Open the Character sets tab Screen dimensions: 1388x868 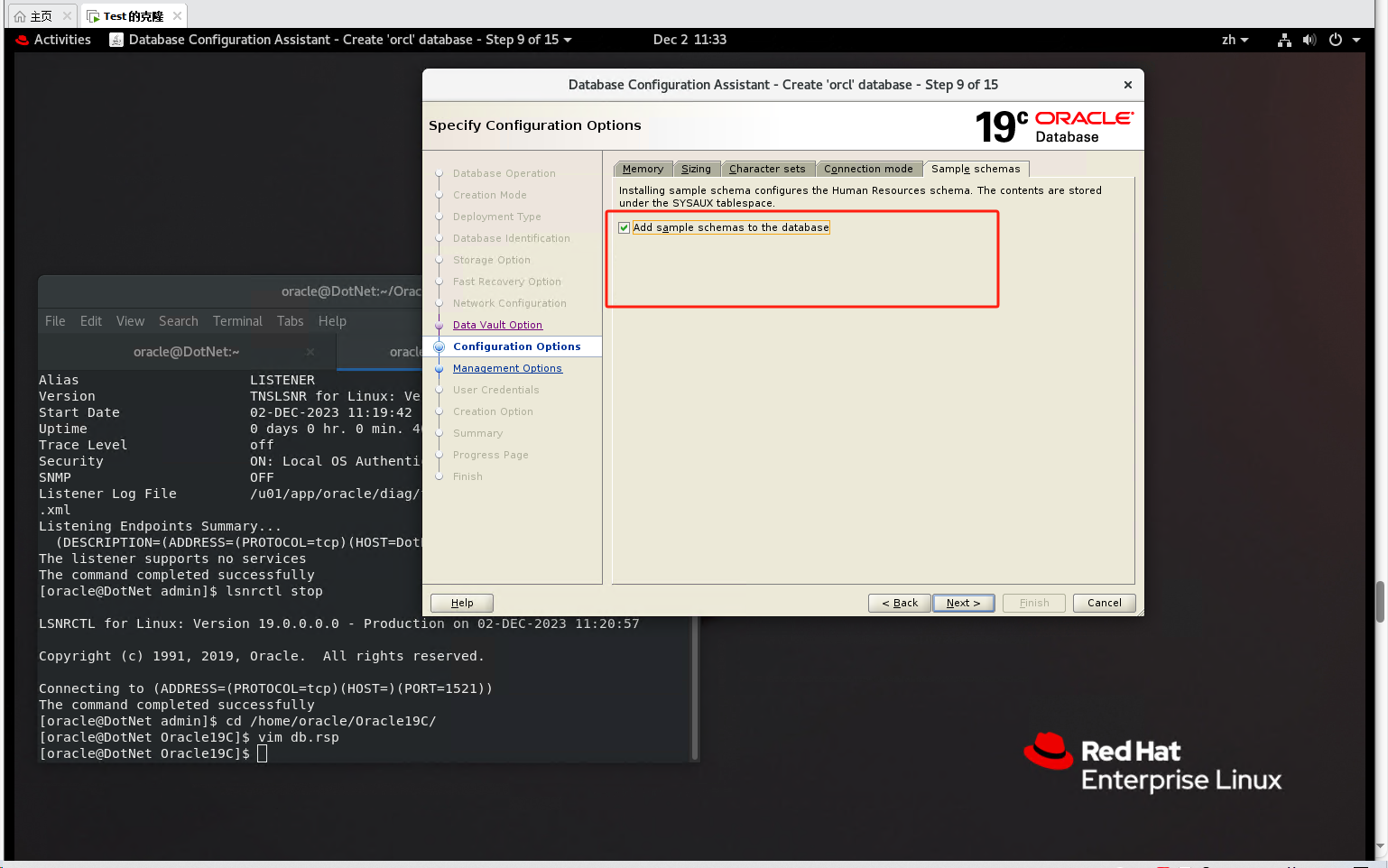(767, 169)
